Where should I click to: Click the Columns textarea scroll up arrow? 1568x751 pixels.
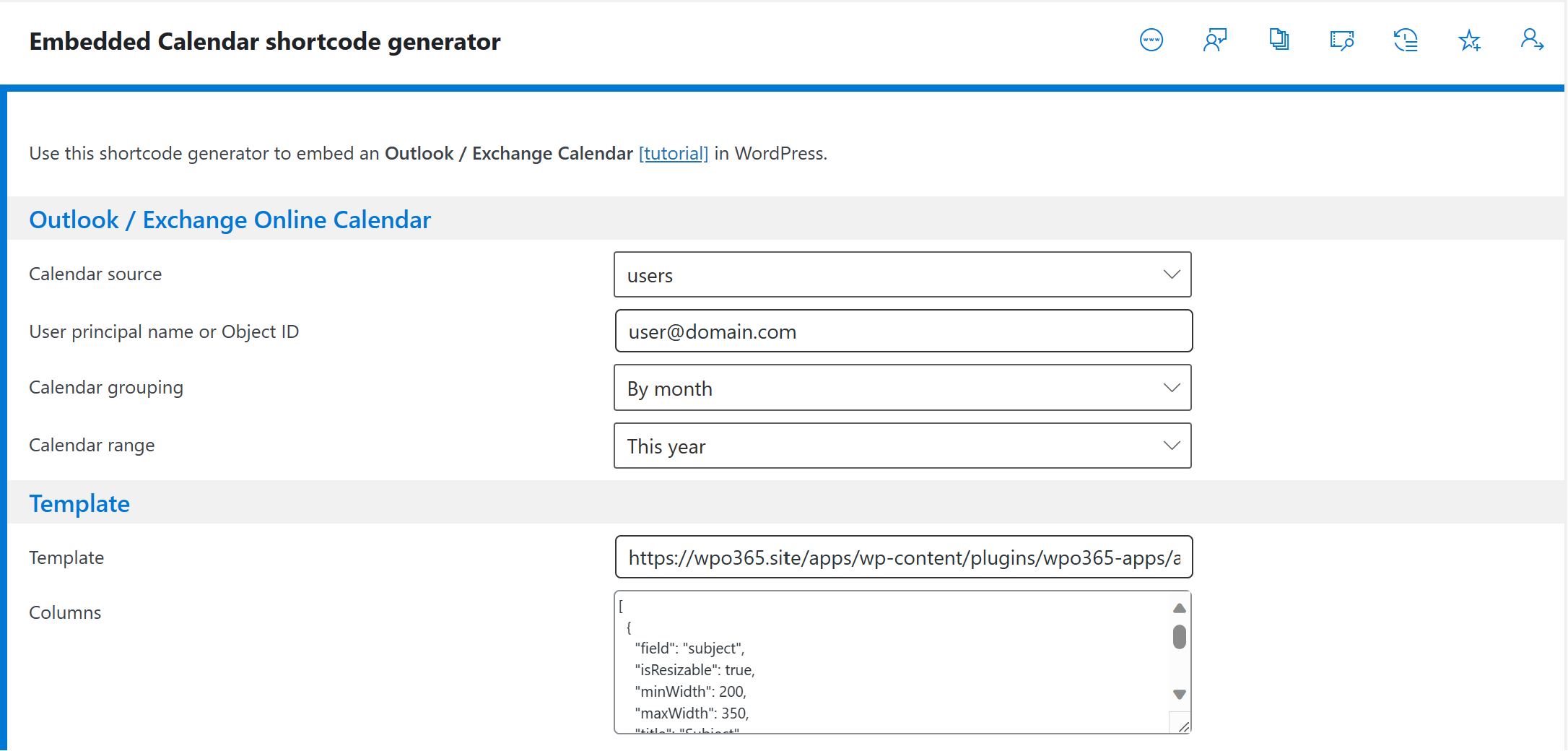point(1180,608)
